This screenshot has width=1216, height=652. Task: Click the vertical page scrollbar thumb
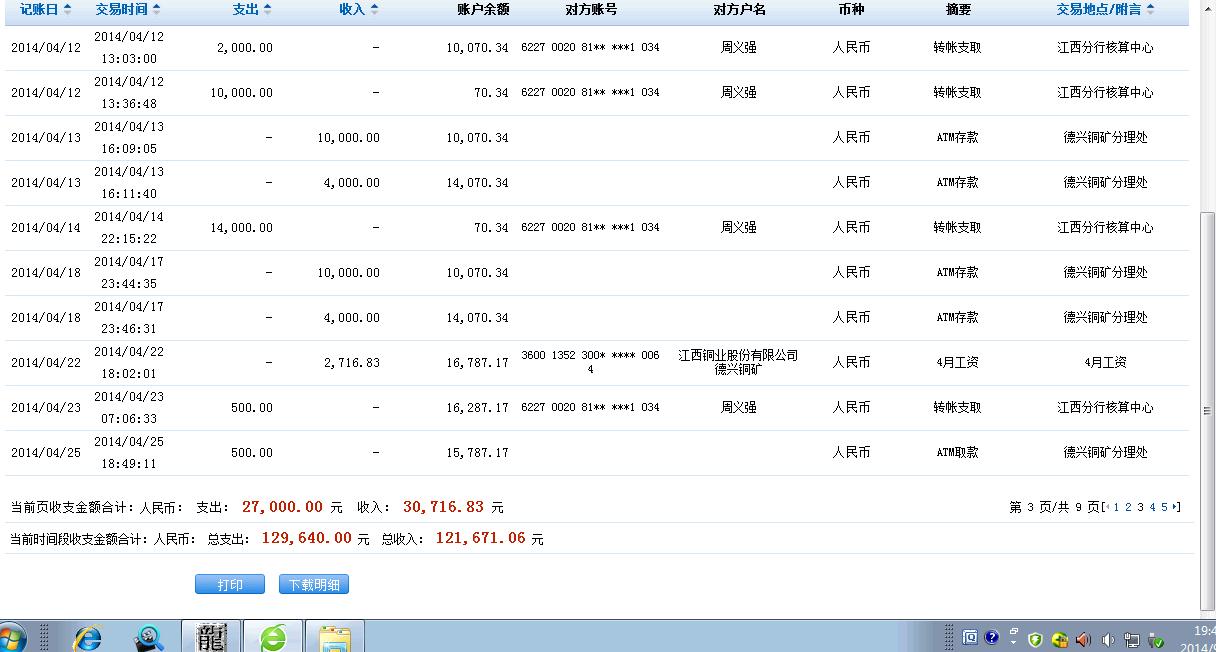click(x=1209, y=410)
